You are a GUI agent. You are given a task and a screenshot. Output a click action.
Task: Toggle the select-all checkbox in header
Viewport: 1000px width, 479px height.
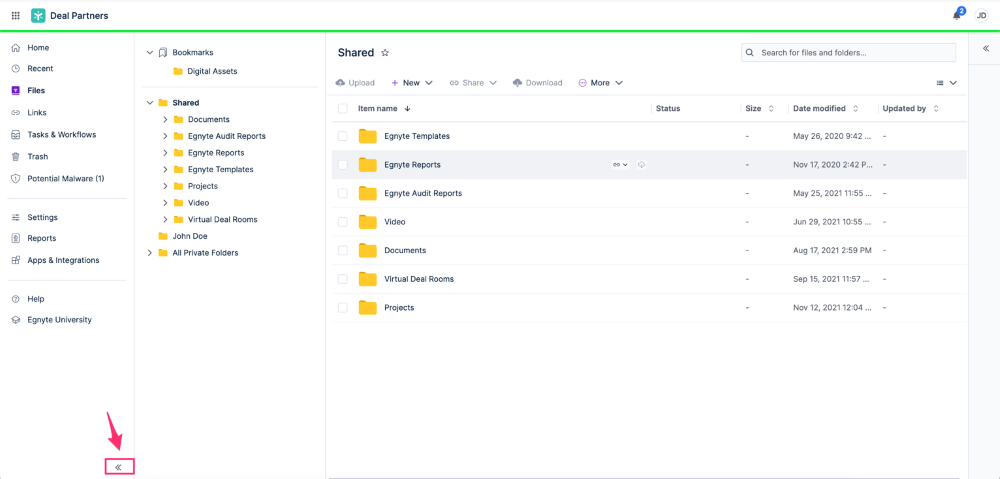pos(342,108)
